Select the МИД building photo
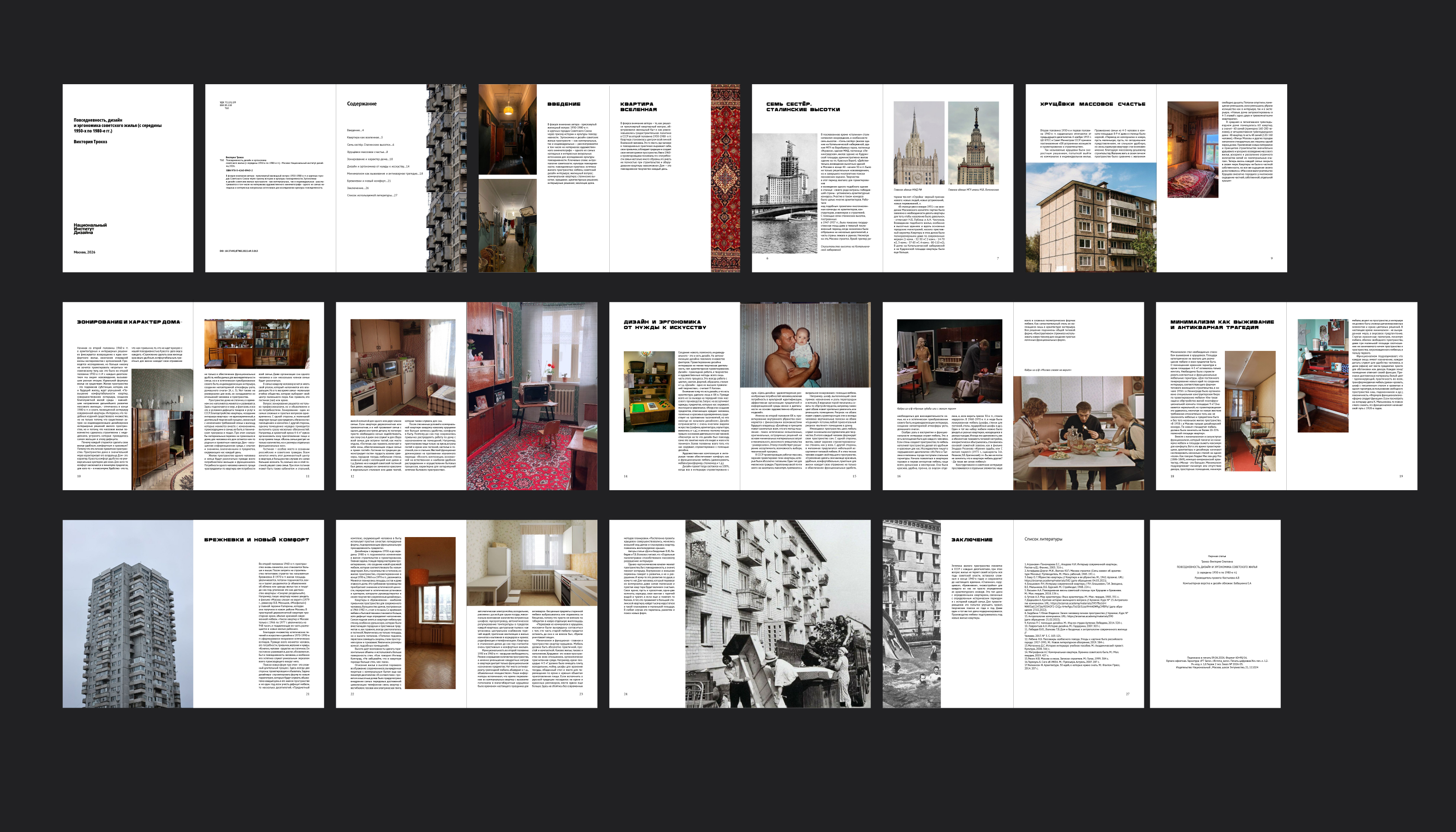The height and width of the screenshot is (832, 1456). coord(919,143)
